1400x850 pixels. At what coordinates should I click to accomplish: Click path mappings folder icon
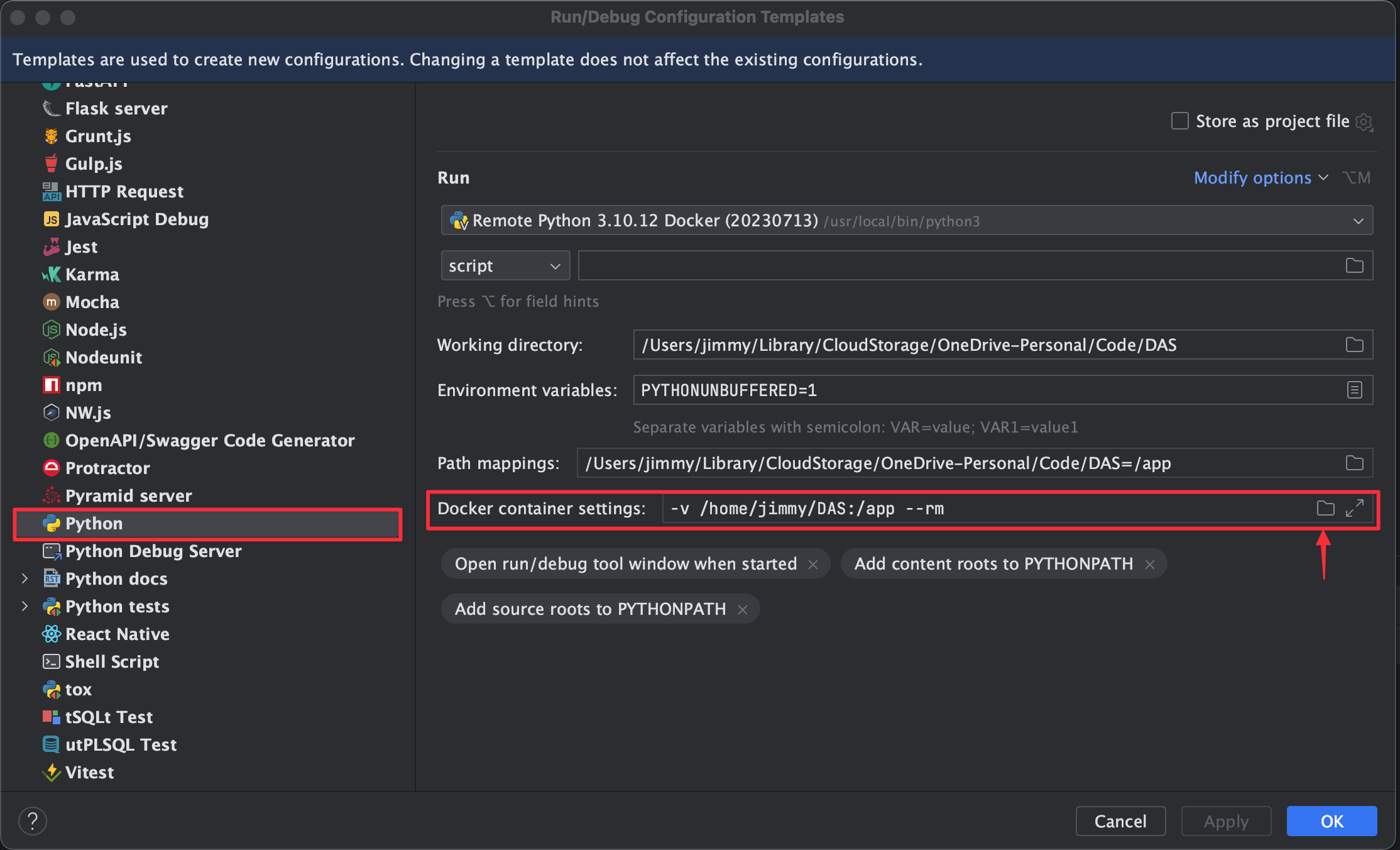1354,463
